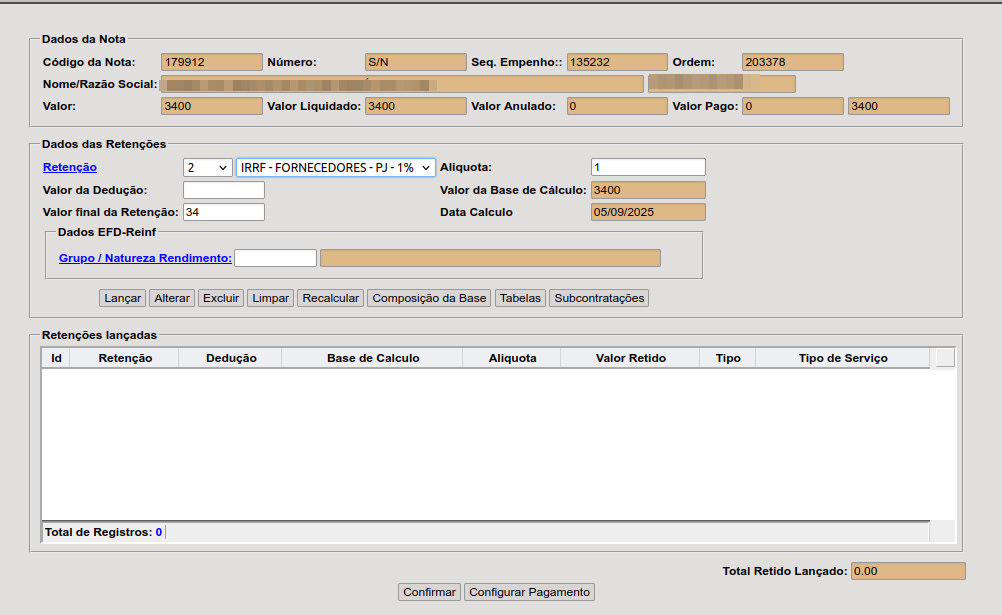Open the Tabelas button
The image size is (1002, 615).
[x=520, y=298]
